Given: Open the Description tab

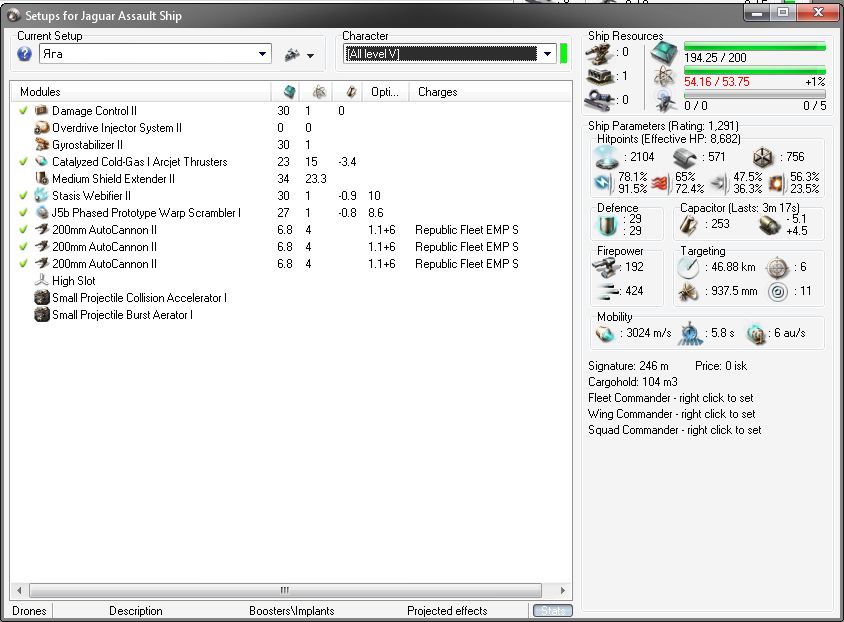Looking at the screenshot, I should tap(136, 611).
